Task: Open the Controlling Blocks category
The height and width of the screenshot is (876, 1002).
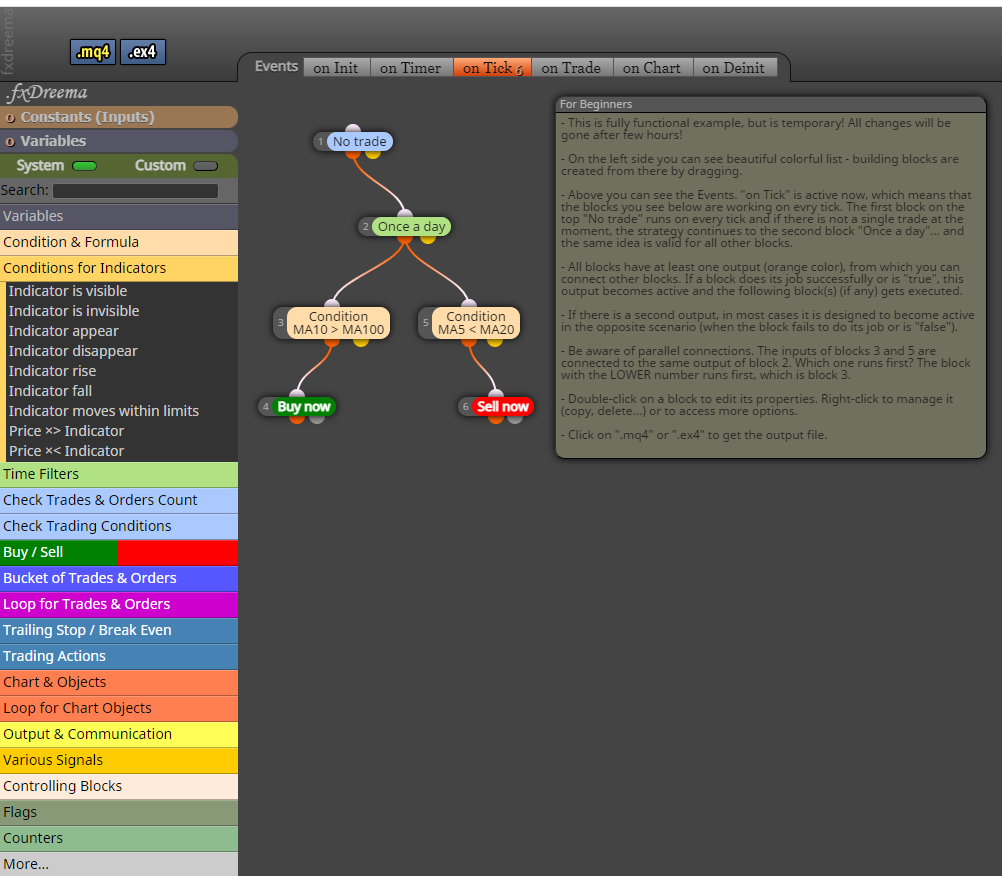Action: (119, 787)
